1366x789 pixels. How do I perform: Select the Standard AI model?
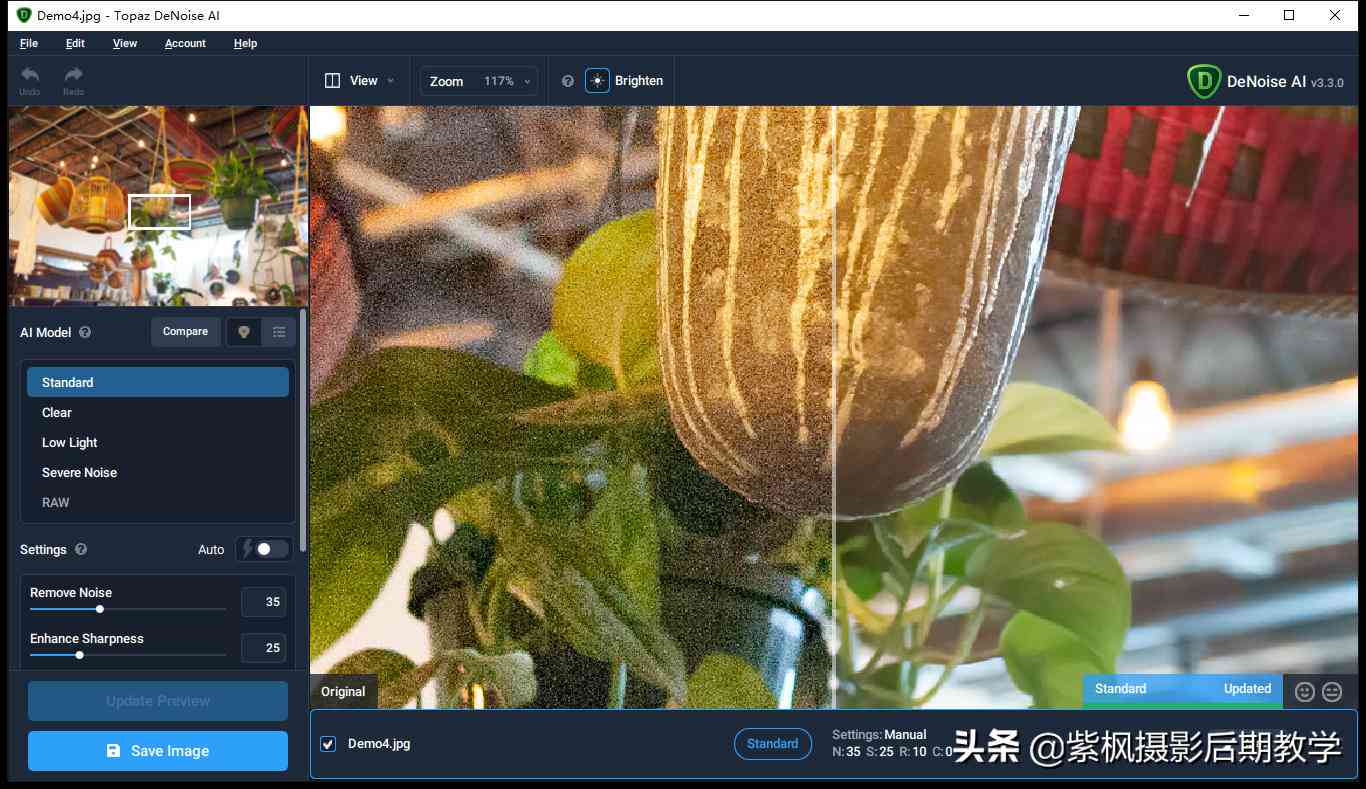pos(158,382)
